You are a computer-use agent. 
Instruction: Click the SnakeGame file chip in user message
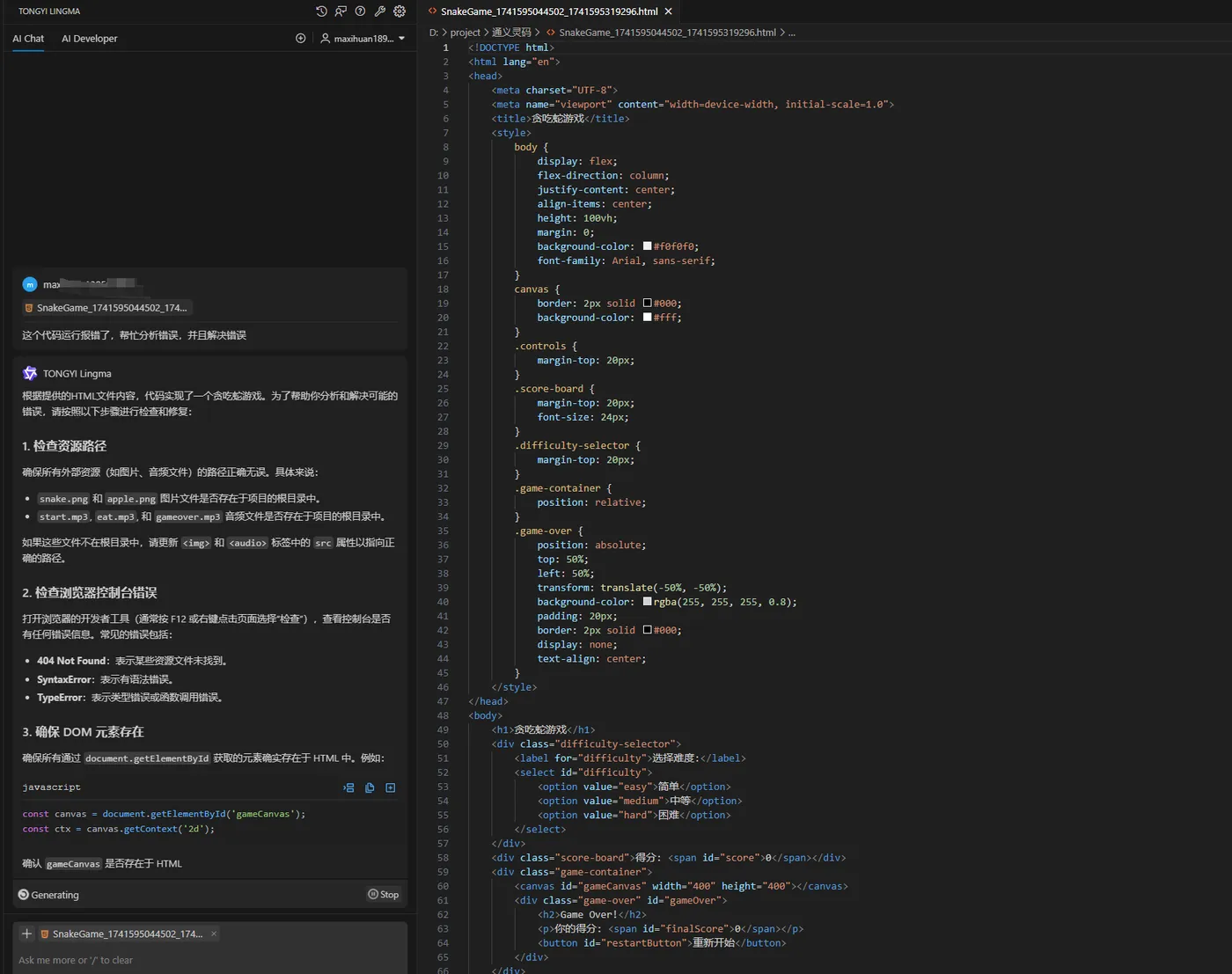106,308
